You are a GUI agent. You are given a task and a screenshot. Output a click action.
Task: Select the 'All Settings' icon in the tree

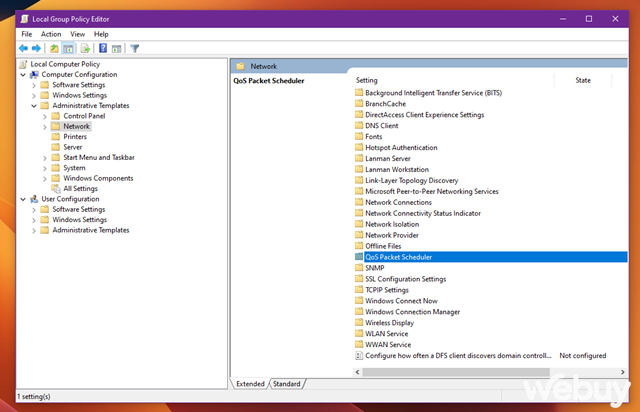click(x=56, y=188)
